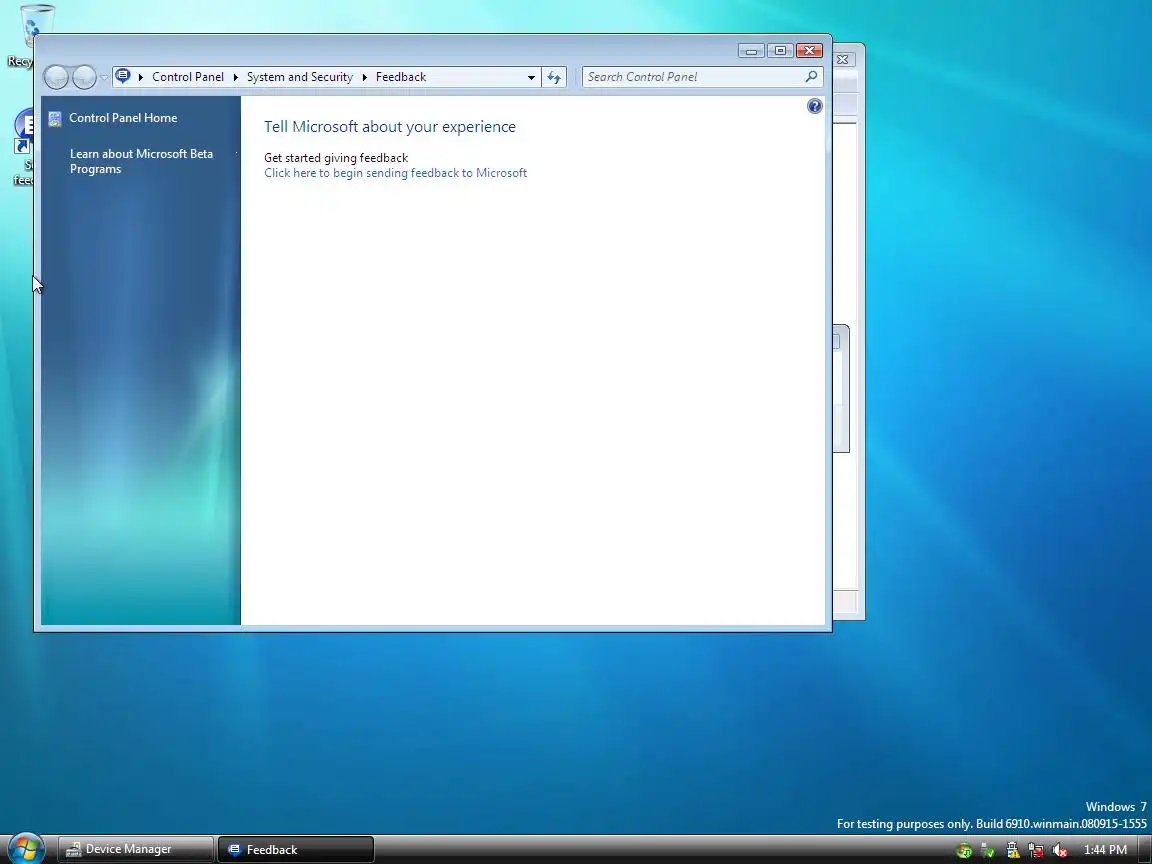Select the Control Panel breadcrumb
Screen dimensions: 1152x864
[x=187, y=77]
